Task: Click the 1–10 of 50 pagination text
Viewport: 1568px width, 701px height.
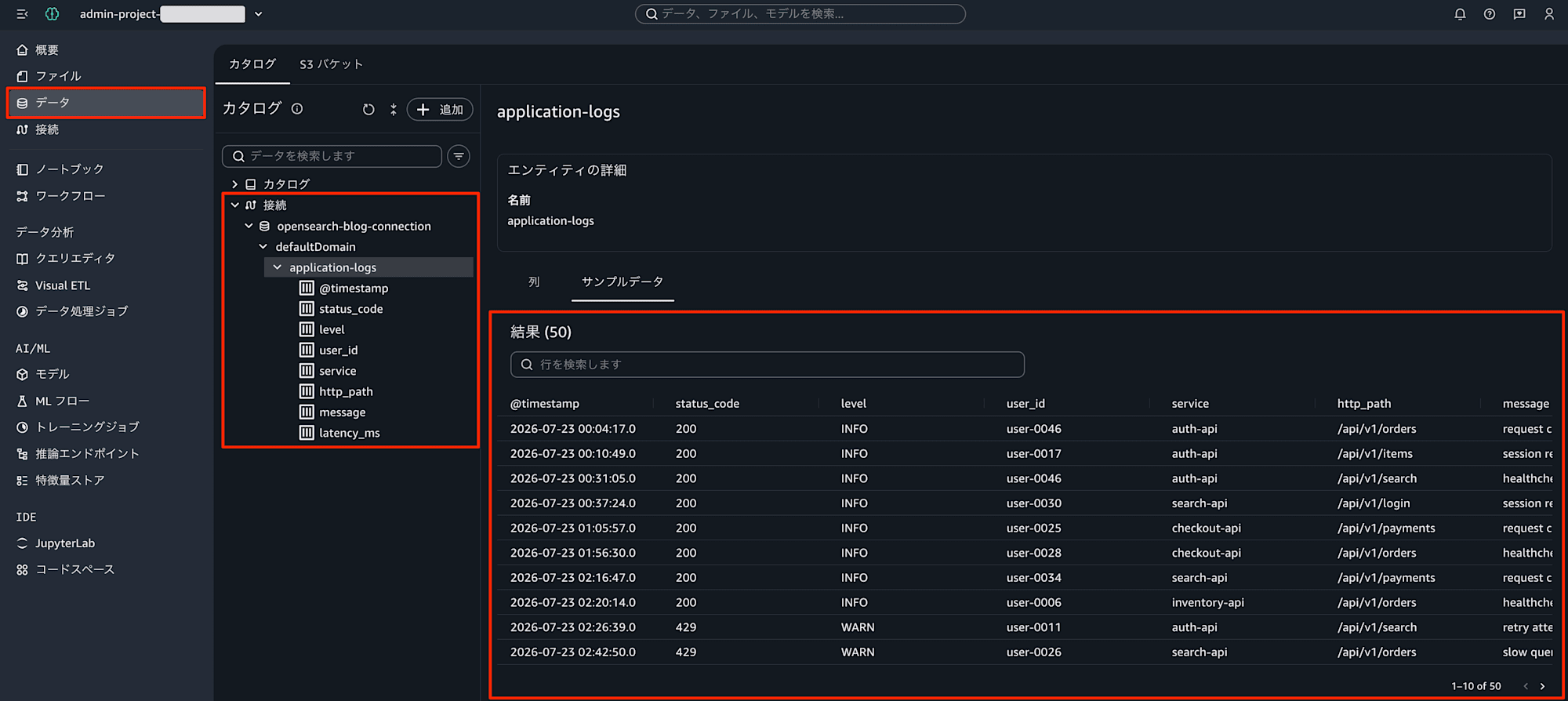Action: point(1475,686)
